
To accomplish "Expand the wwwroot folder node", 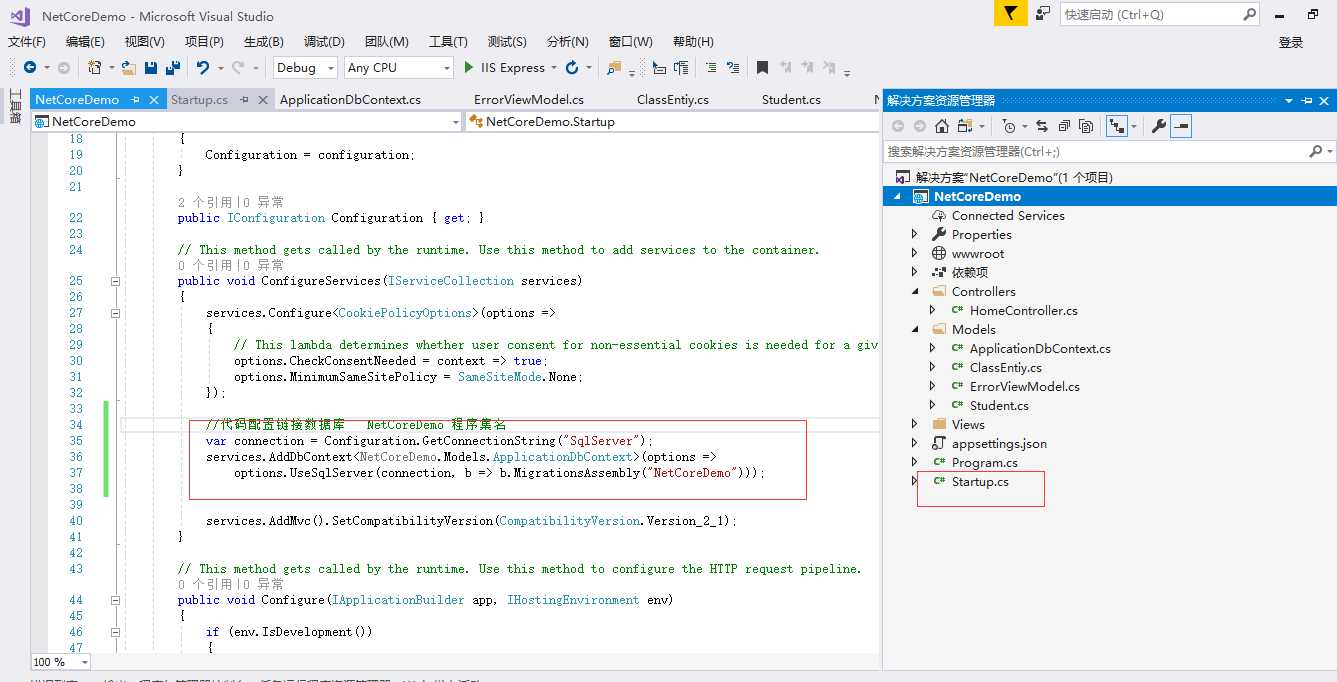I will click(x=915, y=253).
